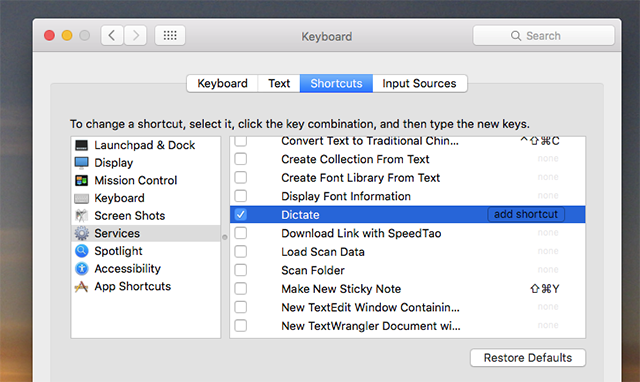Image resolution: width=640 pixels, height=382 pixels.
Task: Switch to the Keyboard tab
Action: coord(222,83)
